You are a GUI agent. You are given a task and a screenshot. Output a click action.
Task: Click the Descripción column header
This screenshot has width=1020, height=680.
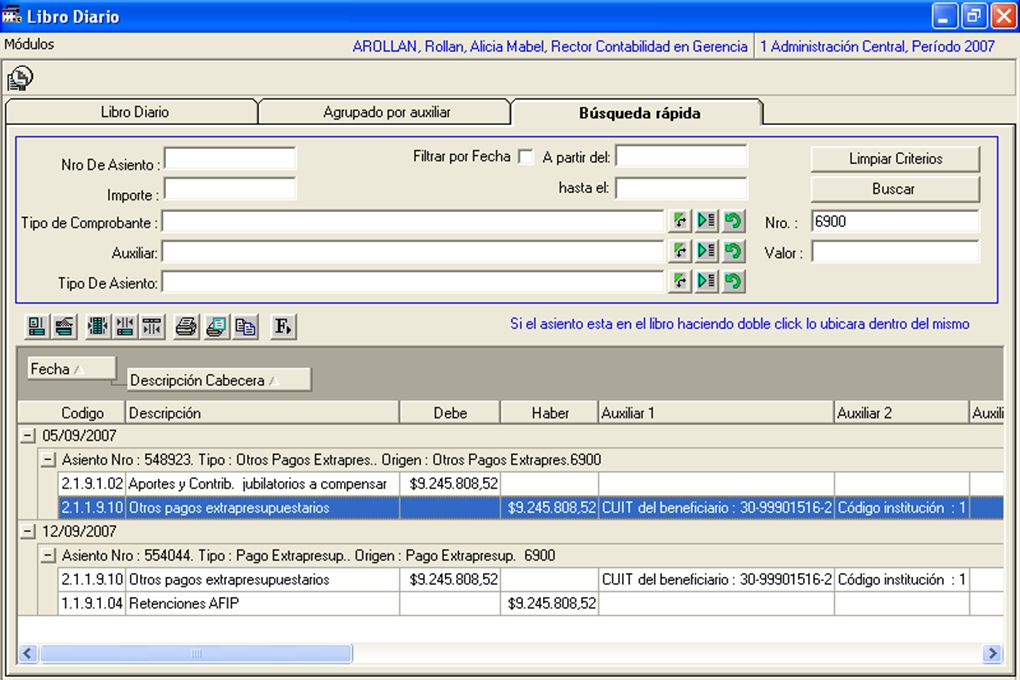(262, 413)
